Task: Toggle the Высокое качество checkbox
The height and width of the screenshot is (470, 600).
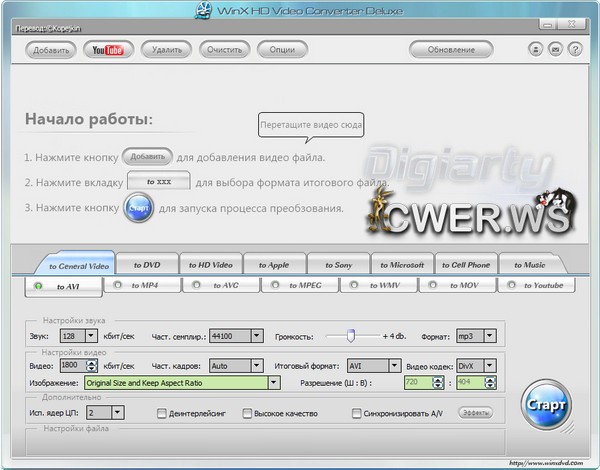Action: 248,412
